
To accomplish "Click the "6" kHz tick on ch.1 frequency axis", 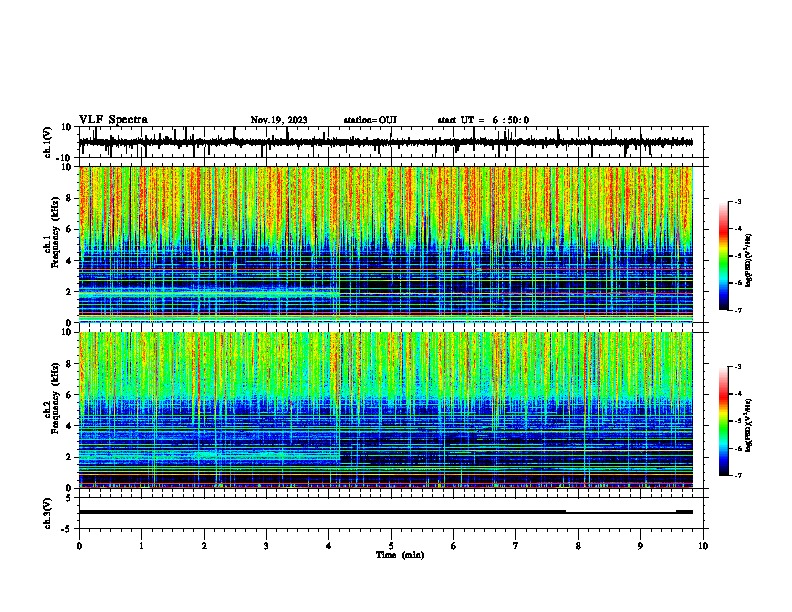I will (x=69, y=229).
